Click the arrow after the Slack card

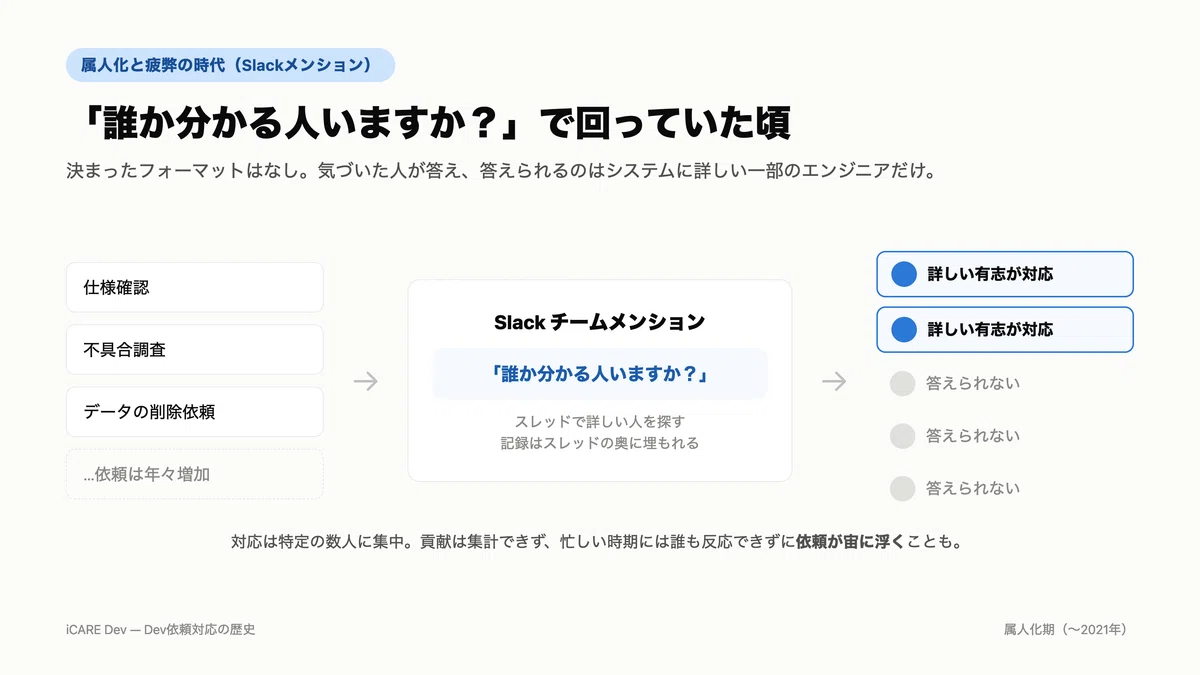(x=834, y=381)
